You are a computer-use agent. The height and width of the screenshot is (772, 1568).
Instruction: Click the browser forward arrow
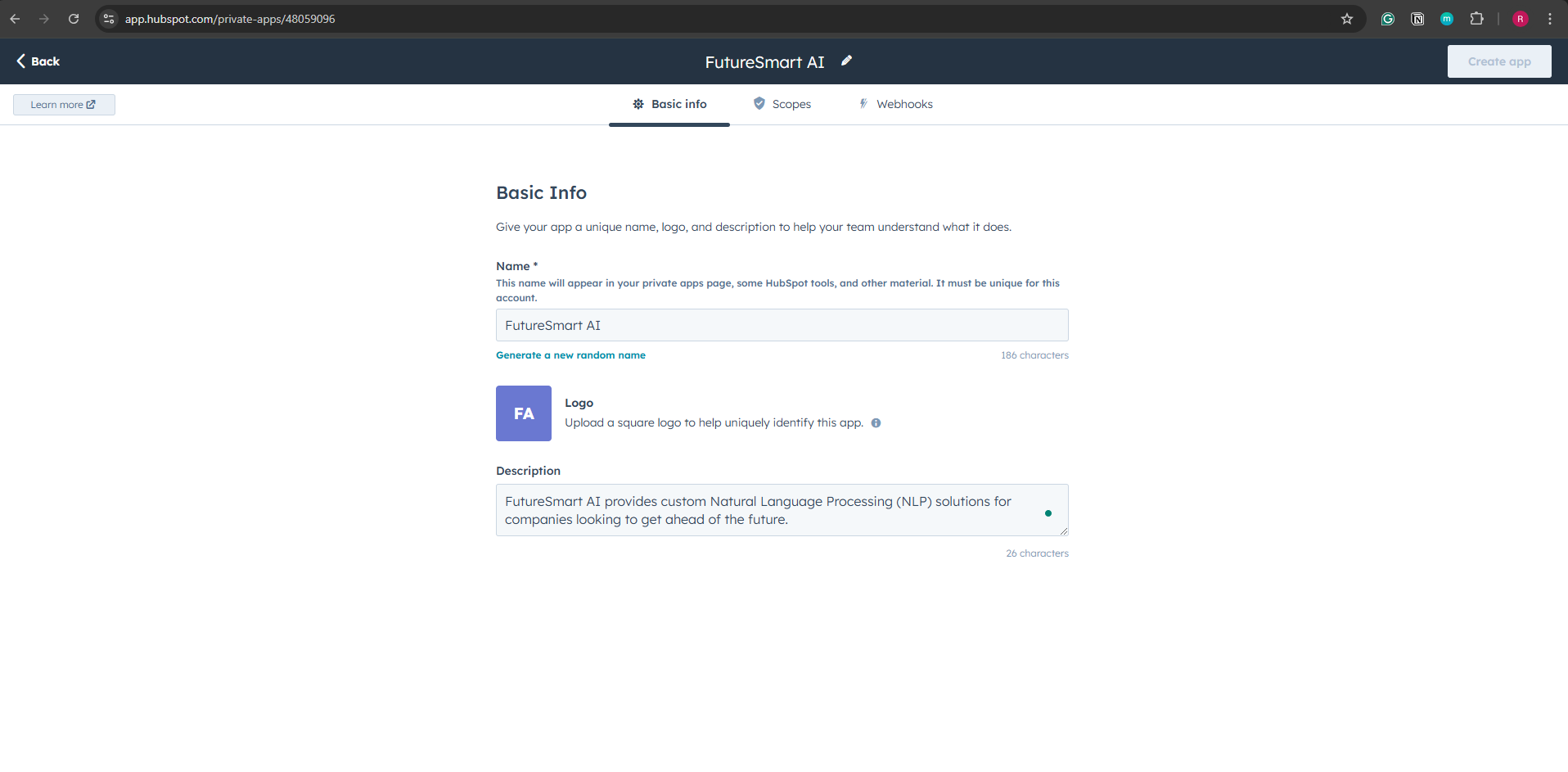pos(44,19)
